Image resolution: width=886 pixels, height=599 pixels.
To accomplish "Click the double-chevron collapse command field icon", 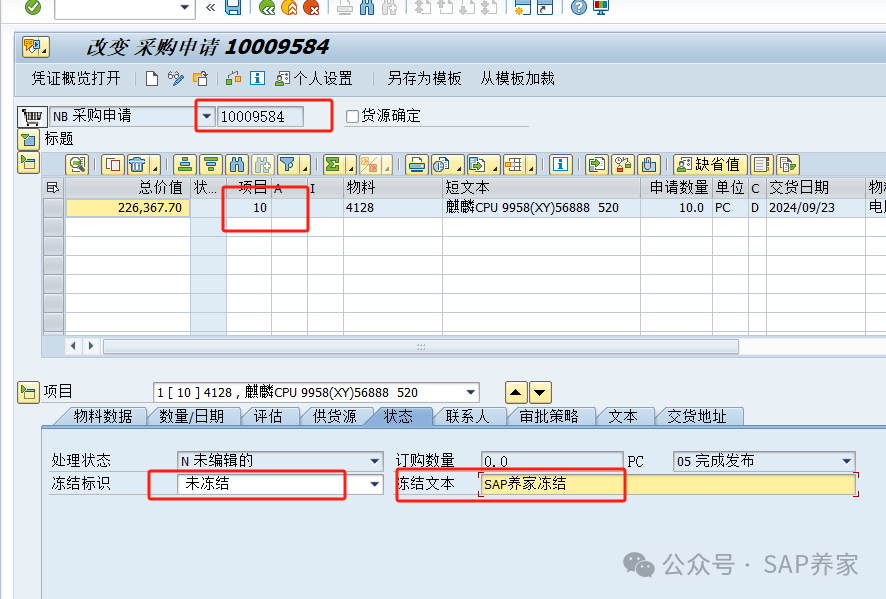I will 211,7.
